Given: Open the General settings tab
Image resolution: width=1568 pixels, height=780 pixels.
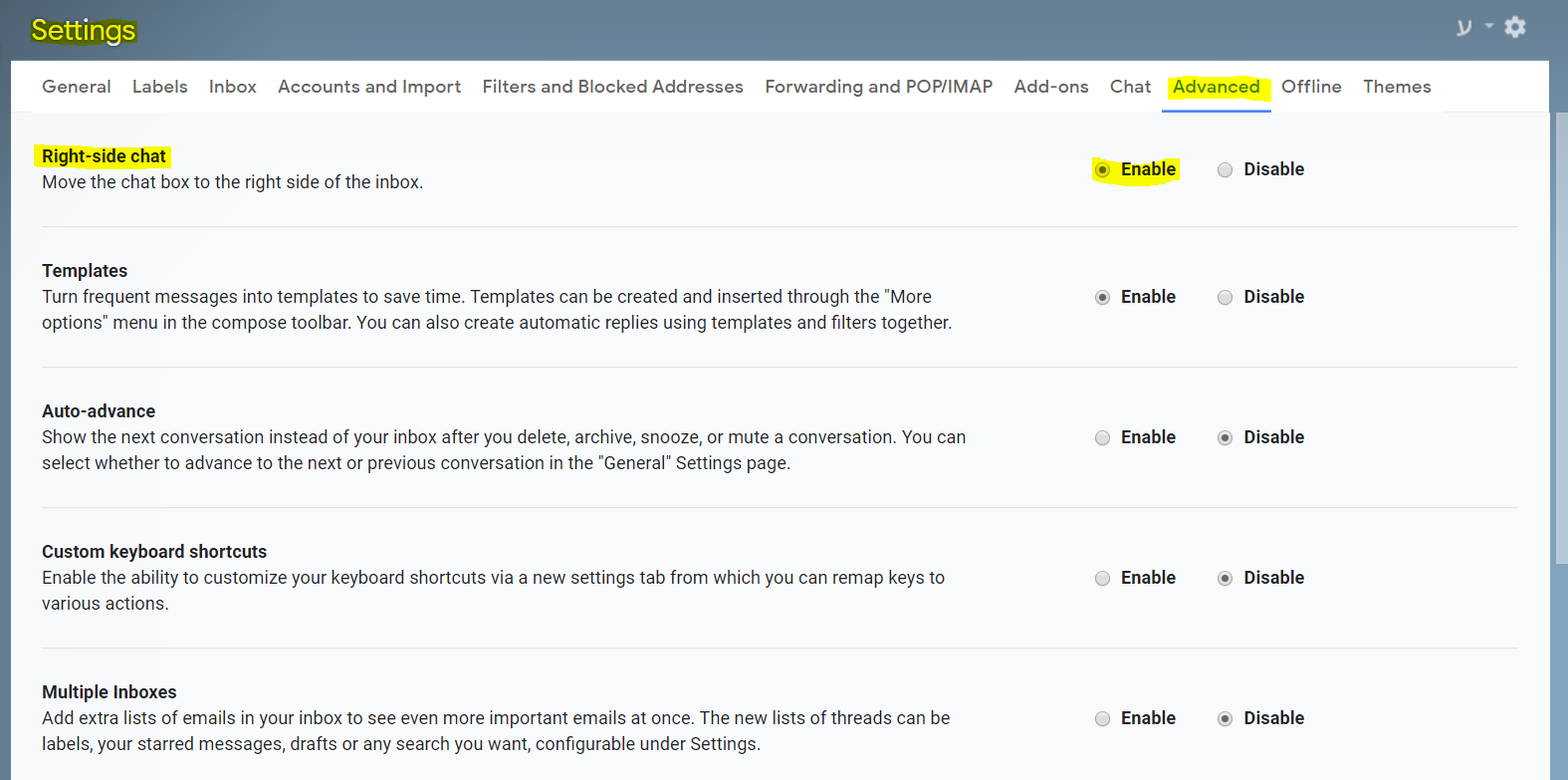Looking at the screenshot, I should pos(77,87).
